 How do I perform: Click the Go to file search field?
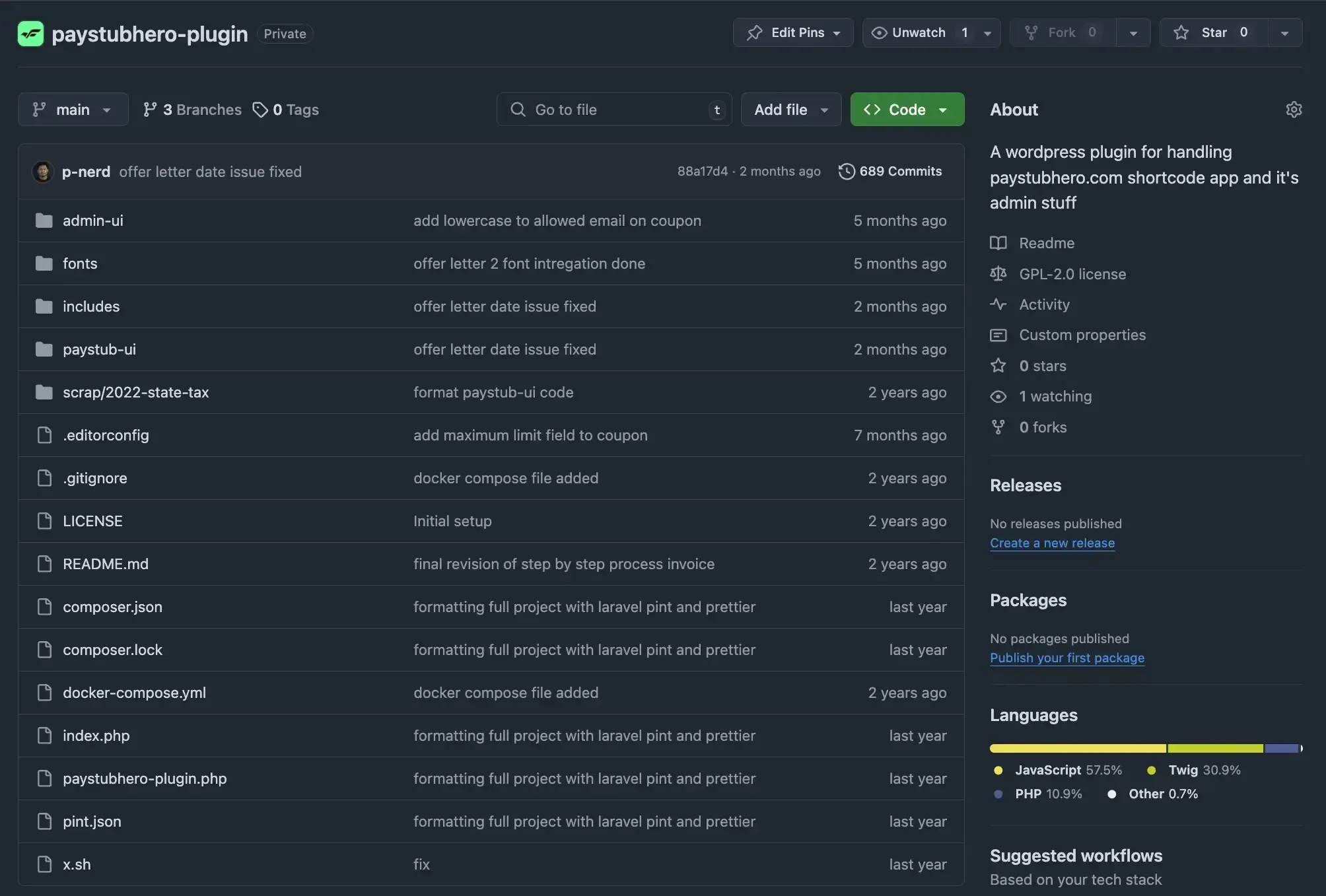point(614,110)
